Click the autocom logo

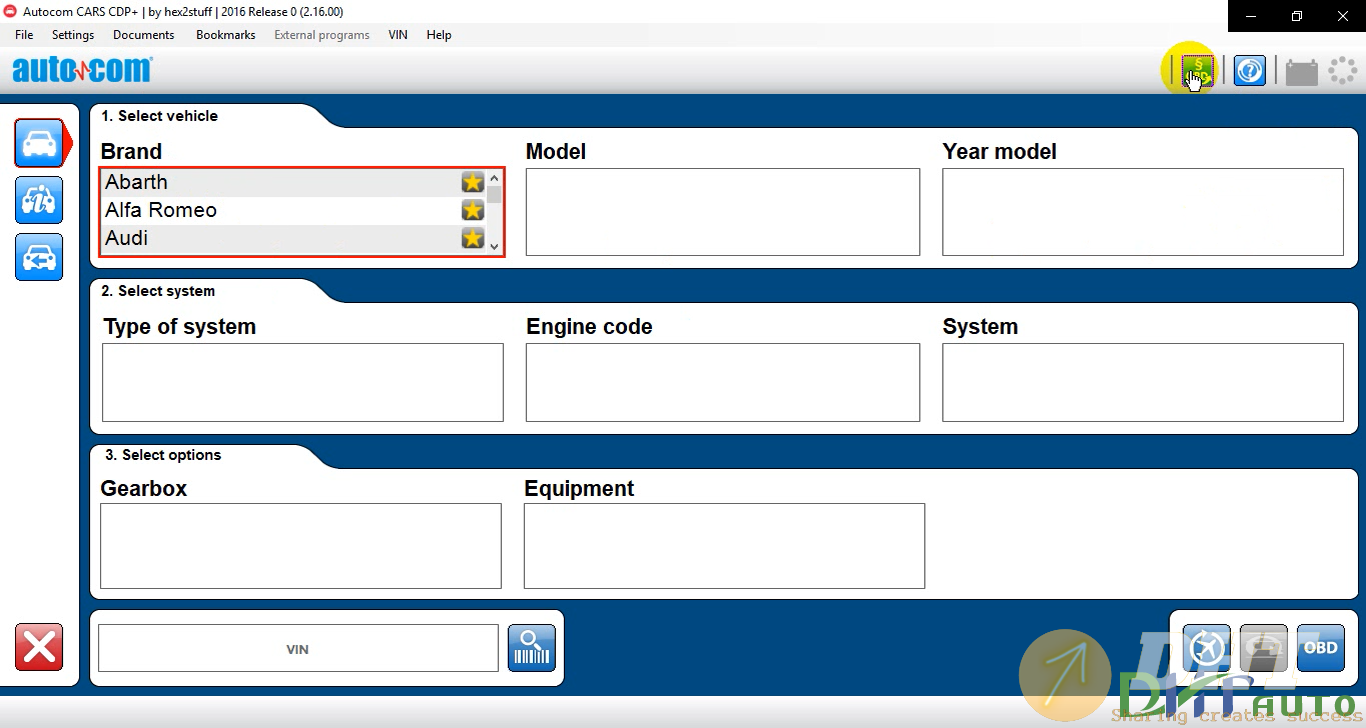82,69
